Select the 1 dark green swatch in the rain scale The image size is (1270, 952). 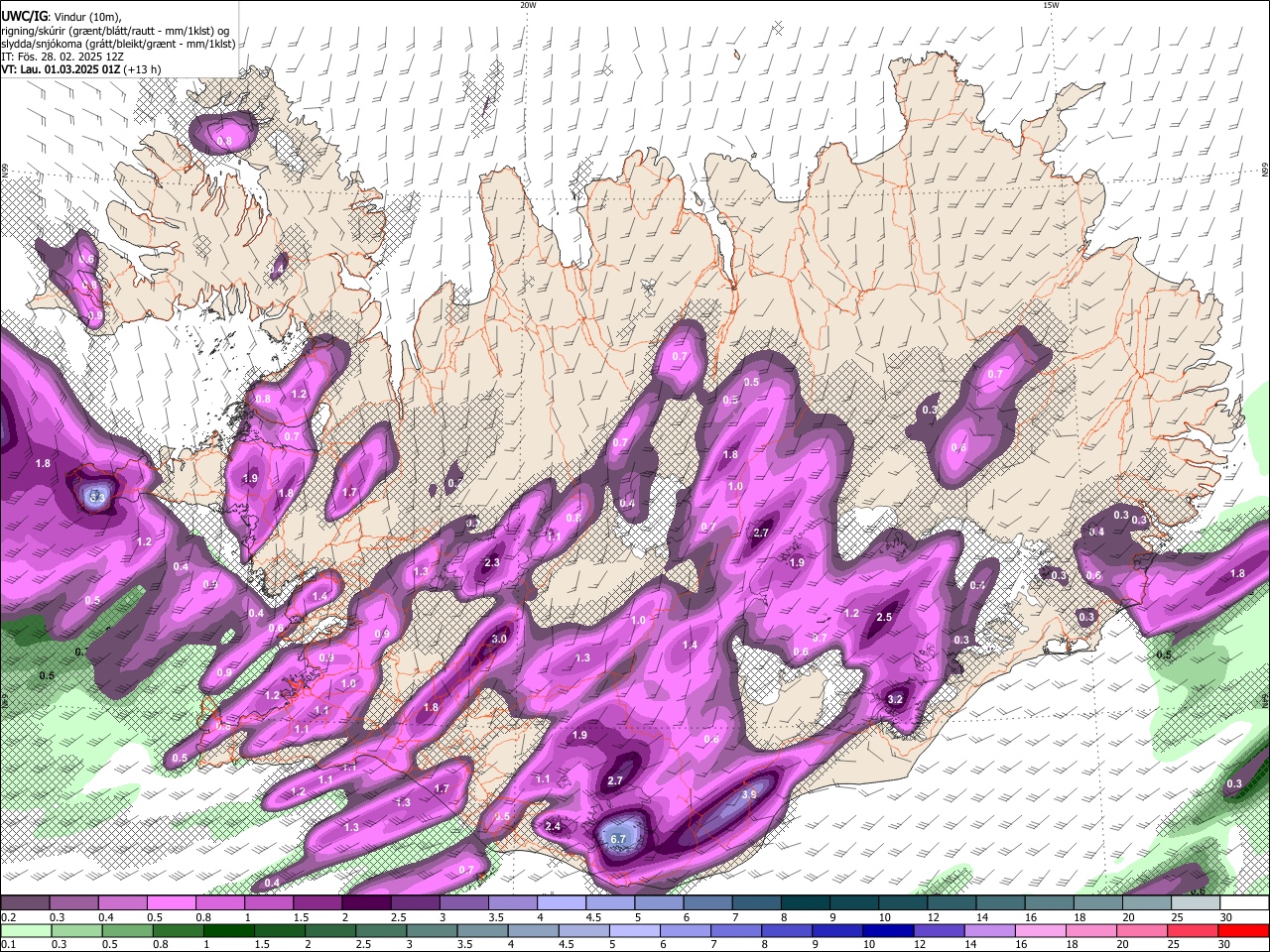[x=229, y=930]
